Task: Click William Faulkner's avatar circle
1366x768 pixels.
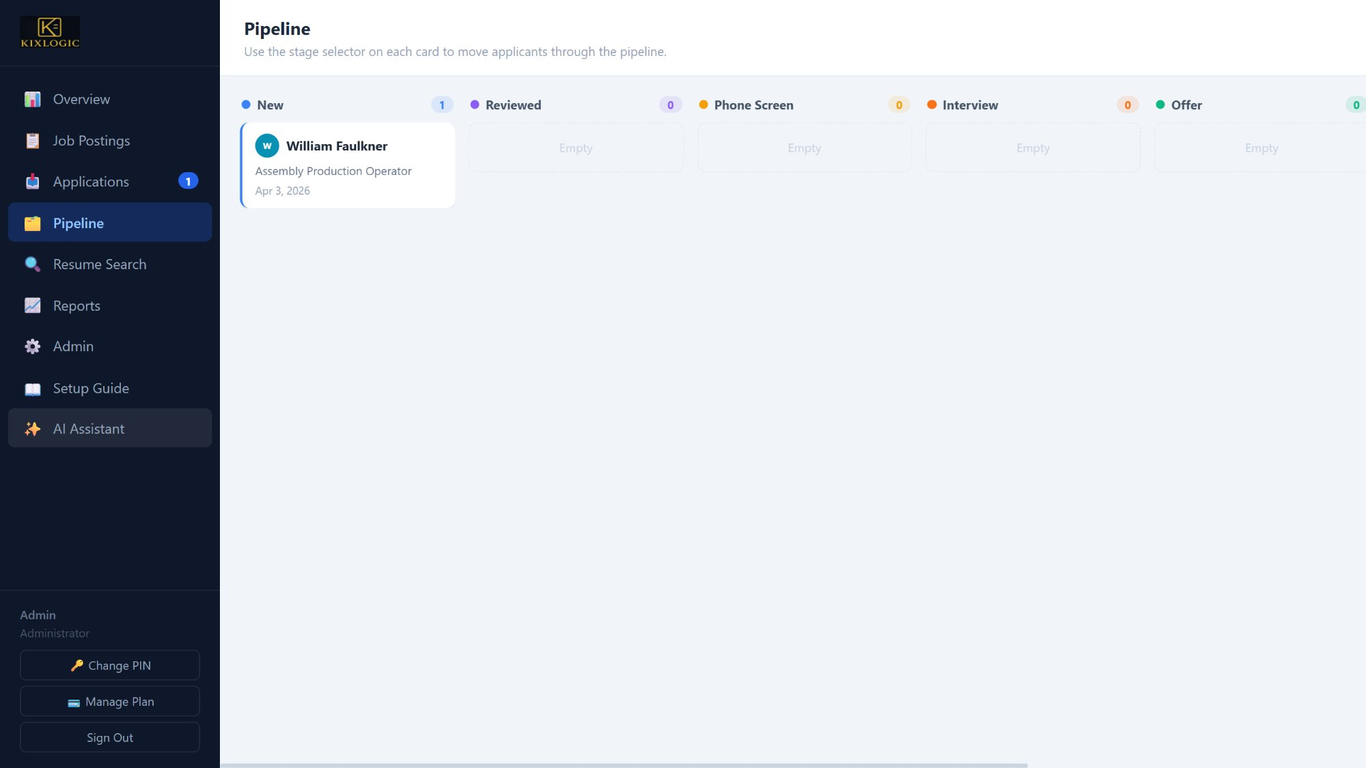Action: pos(267,145)
